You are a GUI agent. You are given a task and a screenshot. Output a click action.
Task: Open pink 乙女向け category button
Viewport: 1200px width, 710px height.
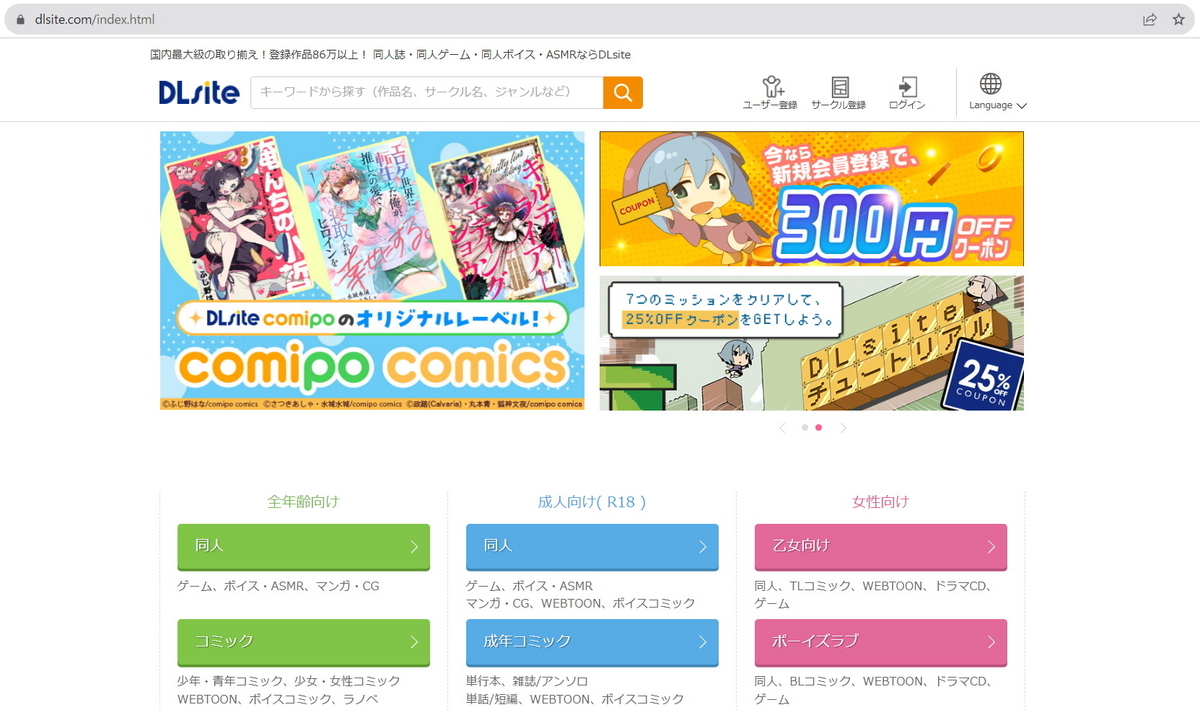point(881,546)
